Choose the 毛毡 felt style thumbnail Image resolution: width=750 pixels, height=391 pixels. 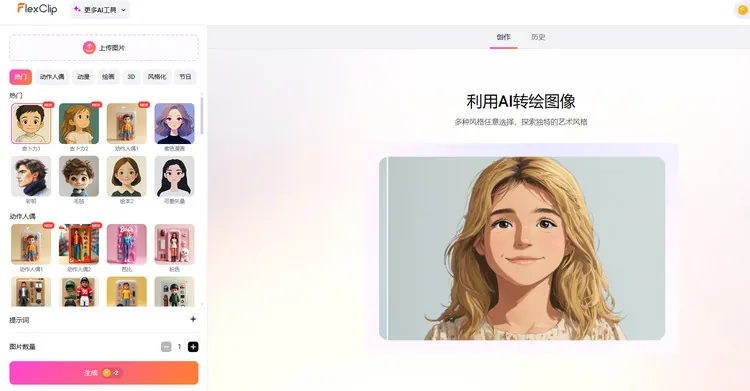[79, 176]
